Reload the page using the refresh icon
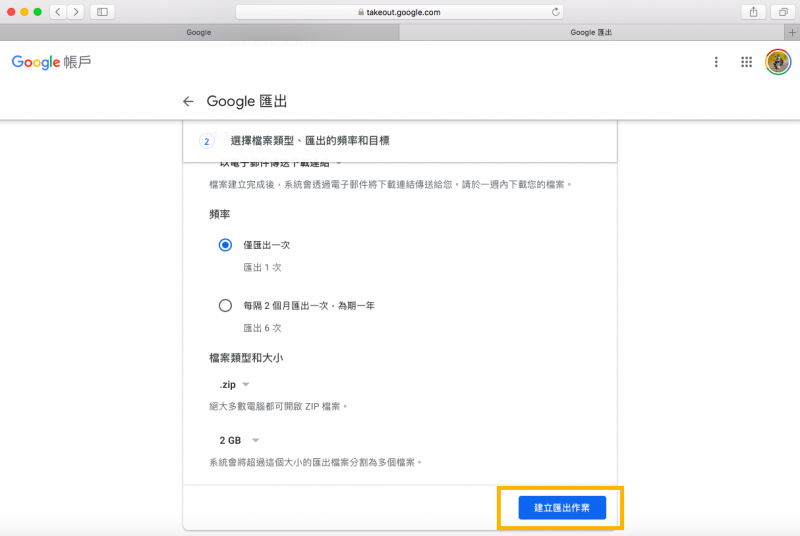Image resolution: width=800 pixels, height=536 pixels. coord(556,12)
